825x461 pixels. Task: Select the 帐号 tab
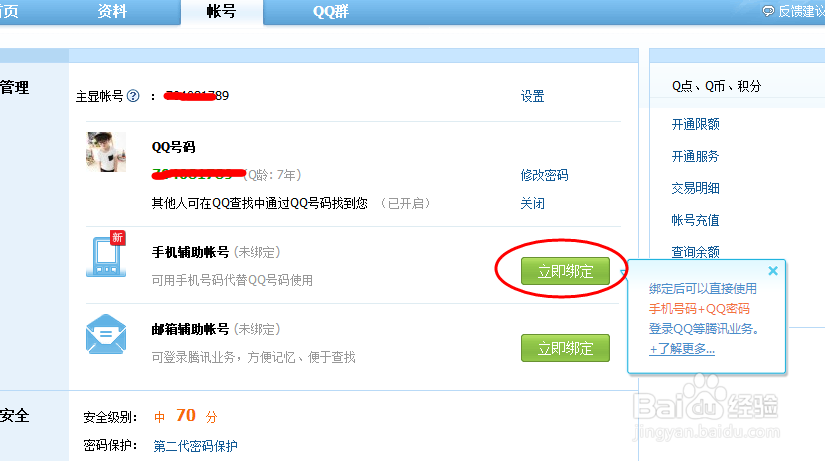[x=222, y=12]
